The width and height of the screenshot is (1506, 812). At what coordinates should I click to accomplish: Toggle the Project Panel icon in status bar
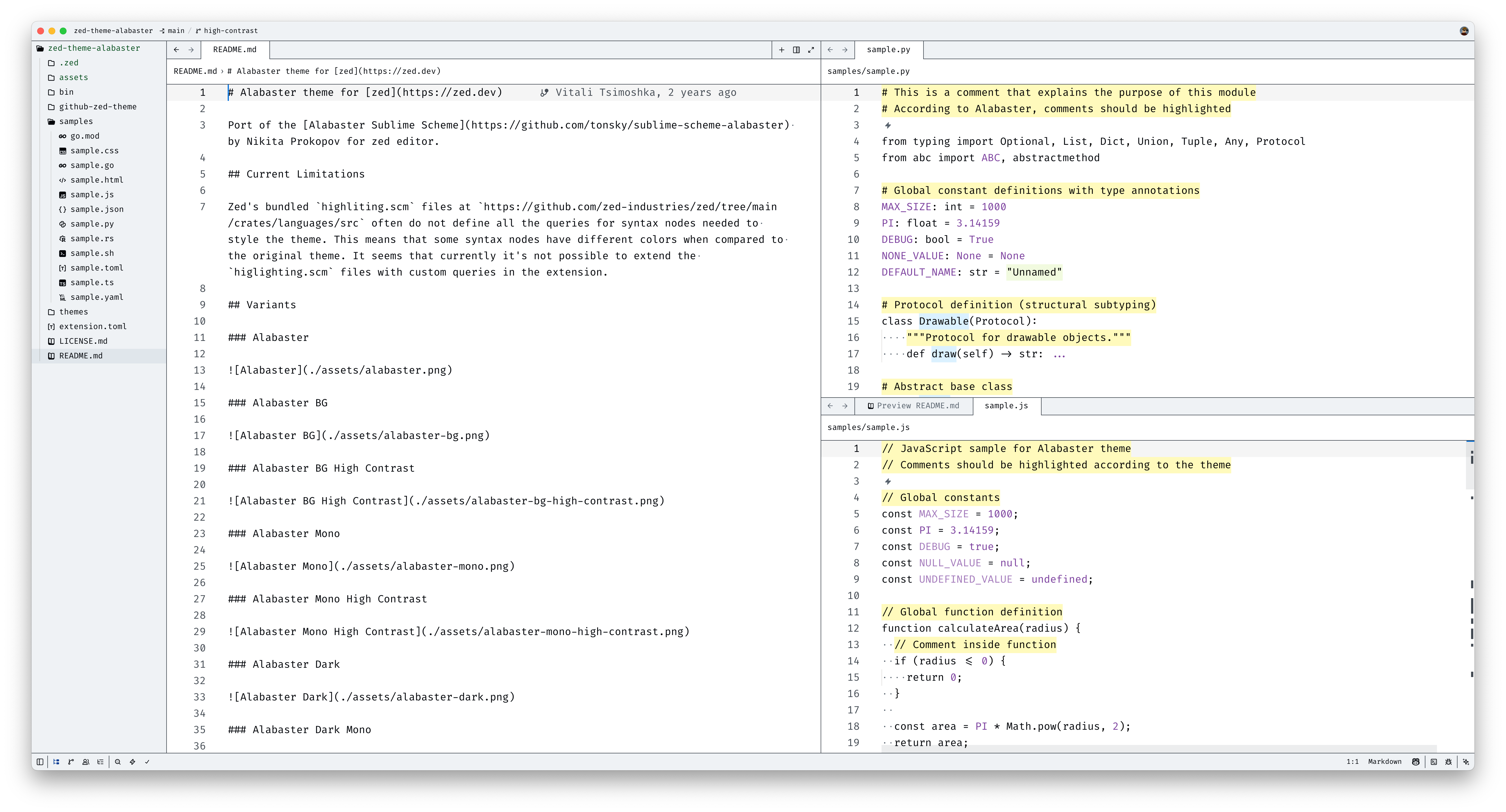point(56,762)
